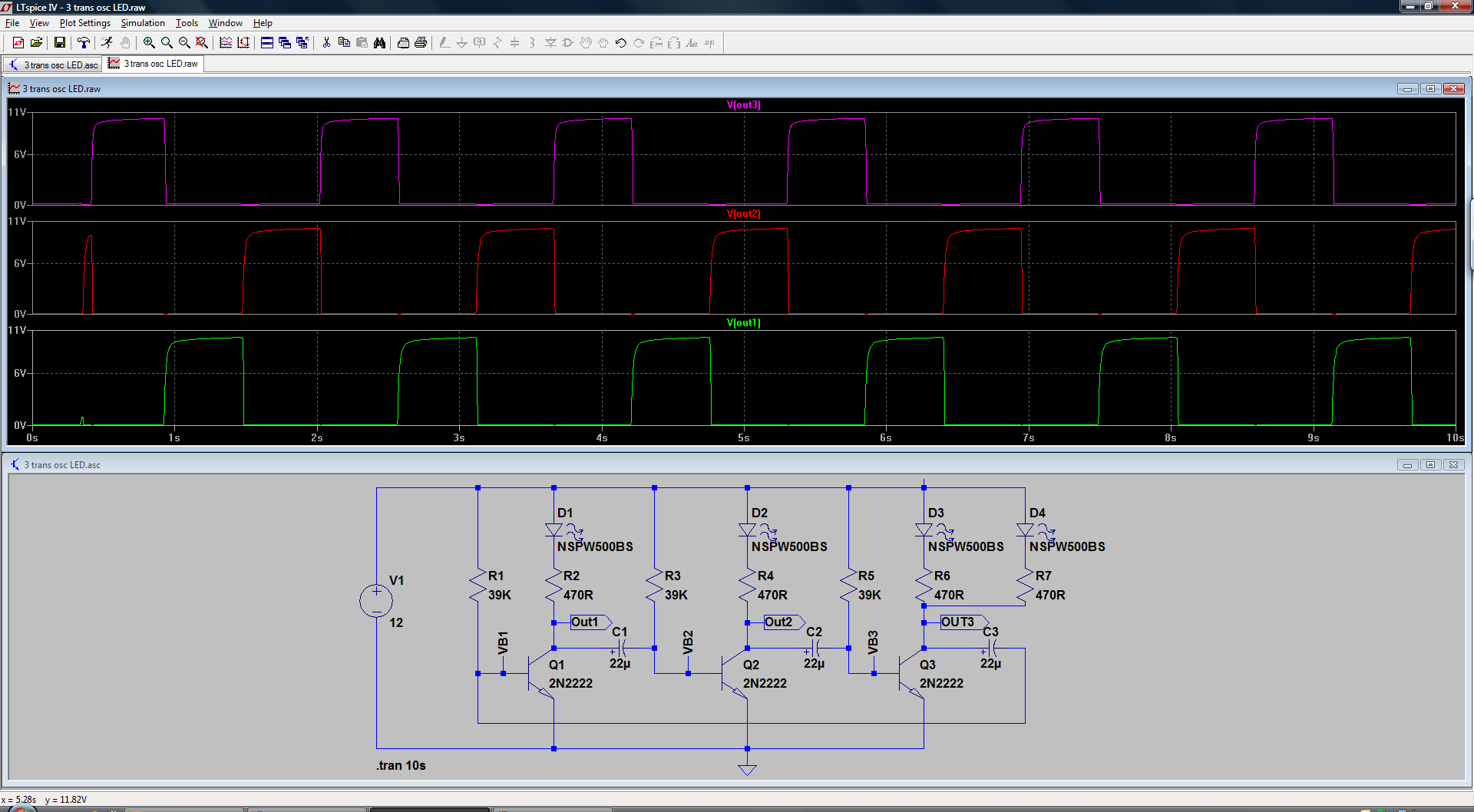This screenshot has height=812, width=1474.
Task: Click the Halt simulation hand icon
Action: (x=125, y=43)
